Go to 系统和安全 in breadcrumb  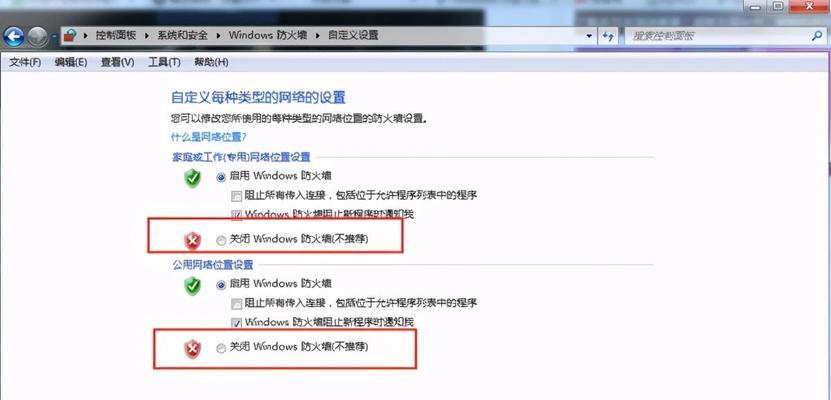[182, 36]
